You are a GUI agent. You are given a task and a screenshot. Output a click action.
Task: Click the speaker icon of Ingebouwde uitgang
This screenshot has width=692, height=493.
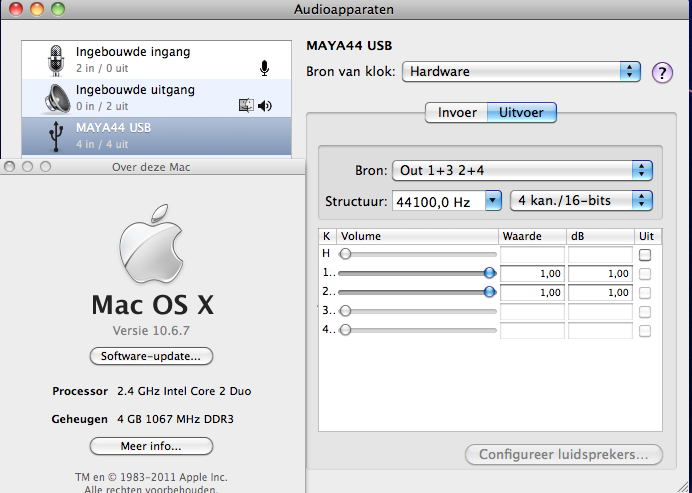click(x=57, y=99)
